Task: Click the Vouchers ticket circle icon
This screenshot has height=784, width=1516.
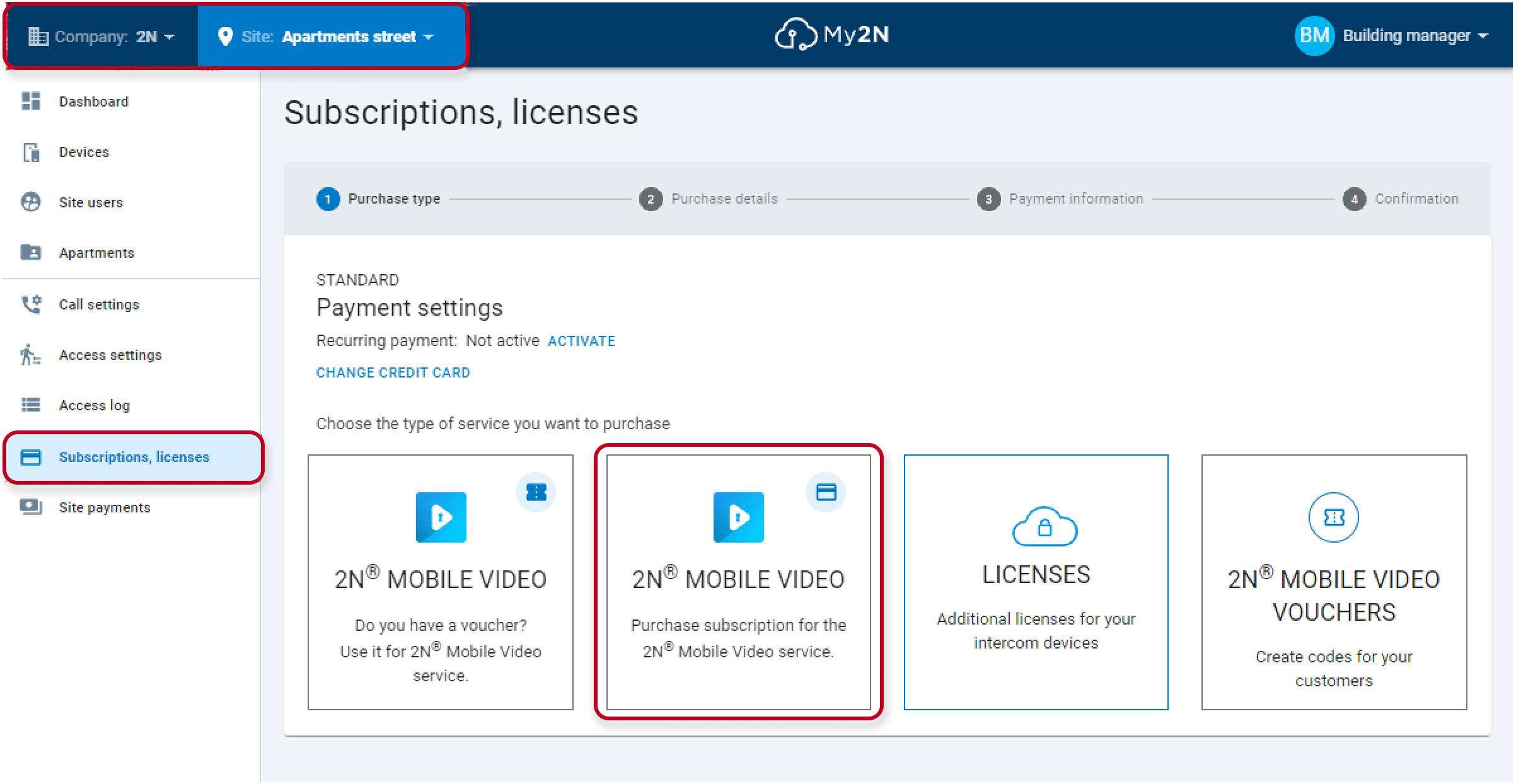Action: coord(1333,517)
